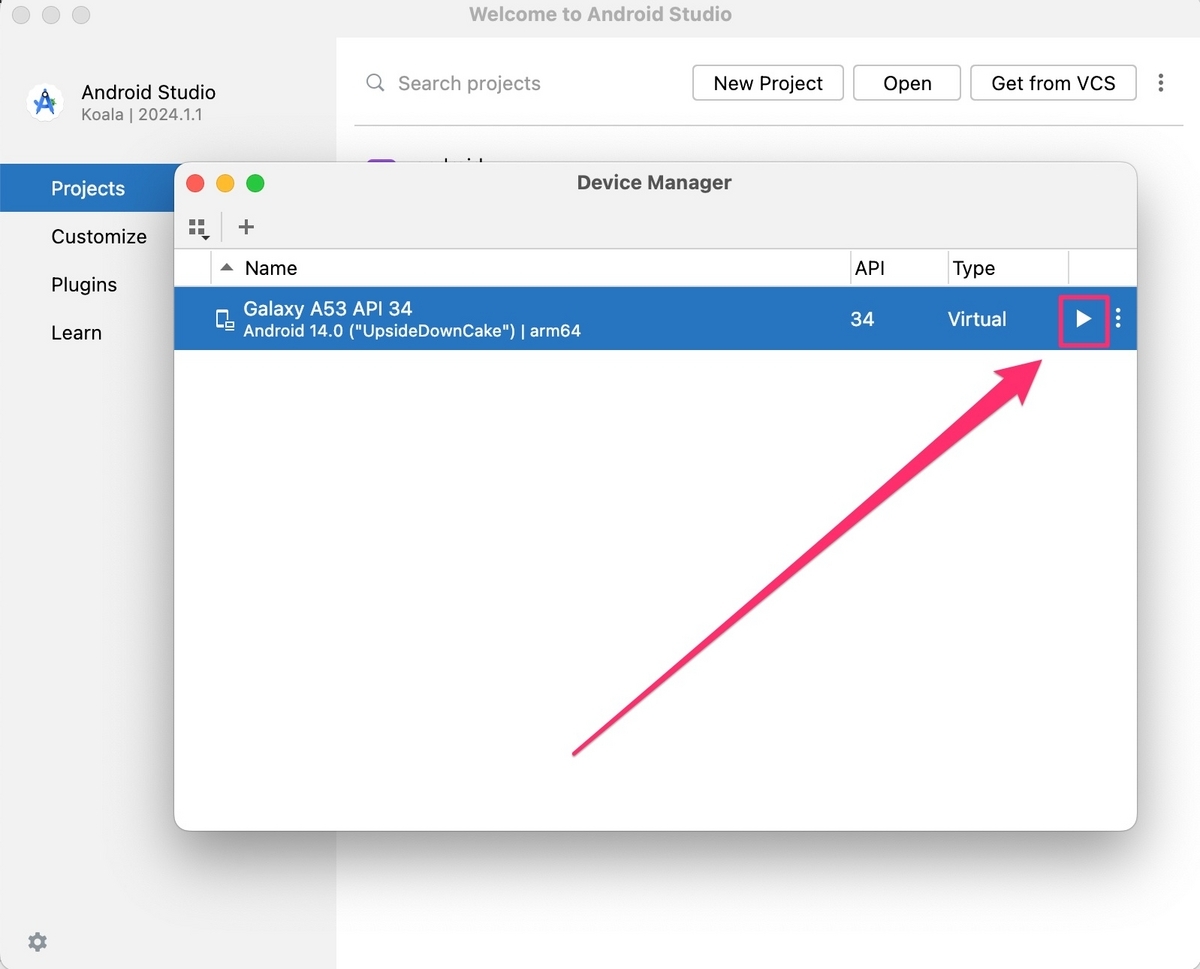
Task: Click the Virtual type cell
Action: [x=977, y=319]
